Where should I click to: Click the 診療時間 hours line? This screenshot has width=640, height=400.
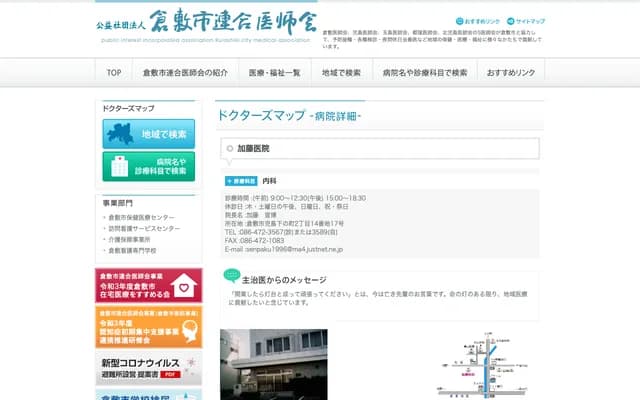(x=295, y=198)
